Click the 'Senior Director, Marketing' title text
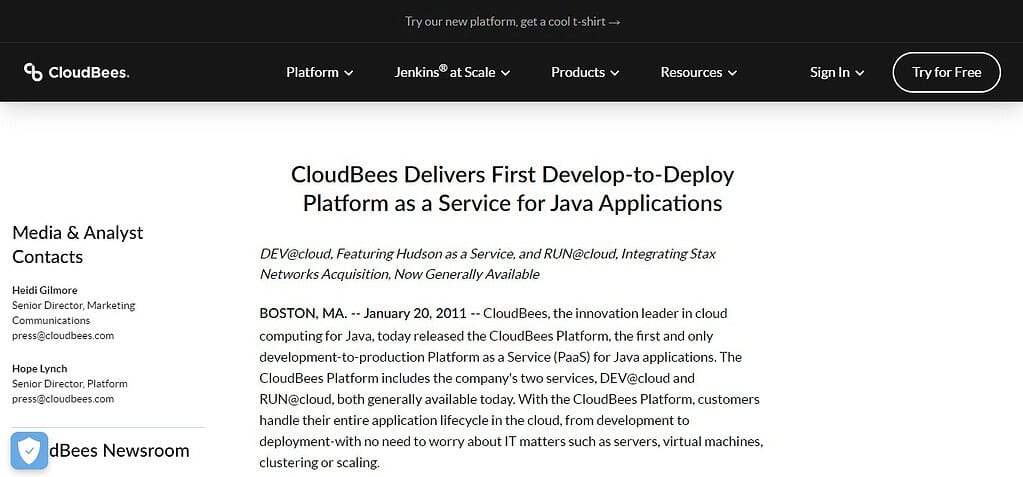 pyautogui.click(x=74, y=305)
